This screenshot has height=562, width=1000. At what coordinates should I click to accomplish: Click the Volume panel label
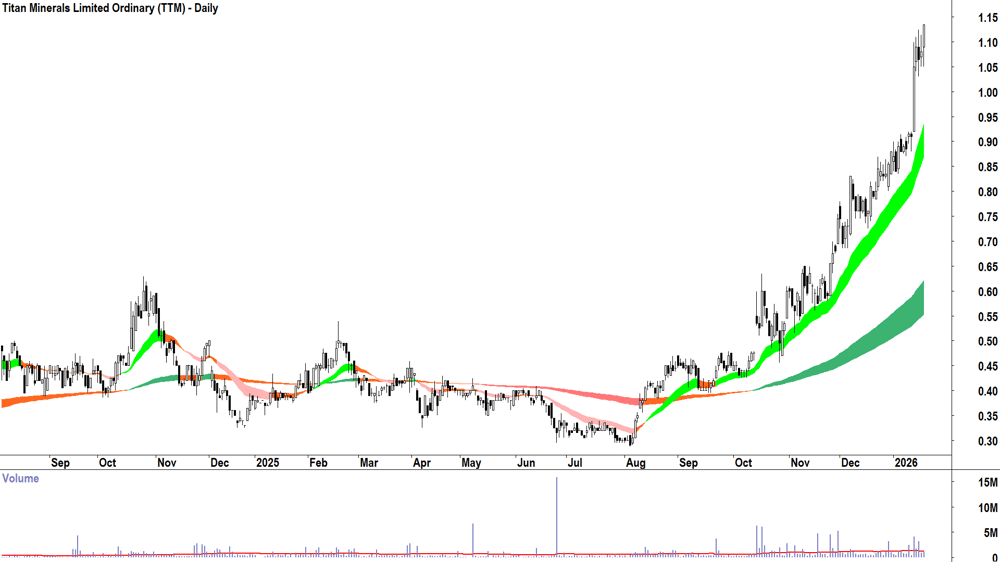tap(20, 478)
